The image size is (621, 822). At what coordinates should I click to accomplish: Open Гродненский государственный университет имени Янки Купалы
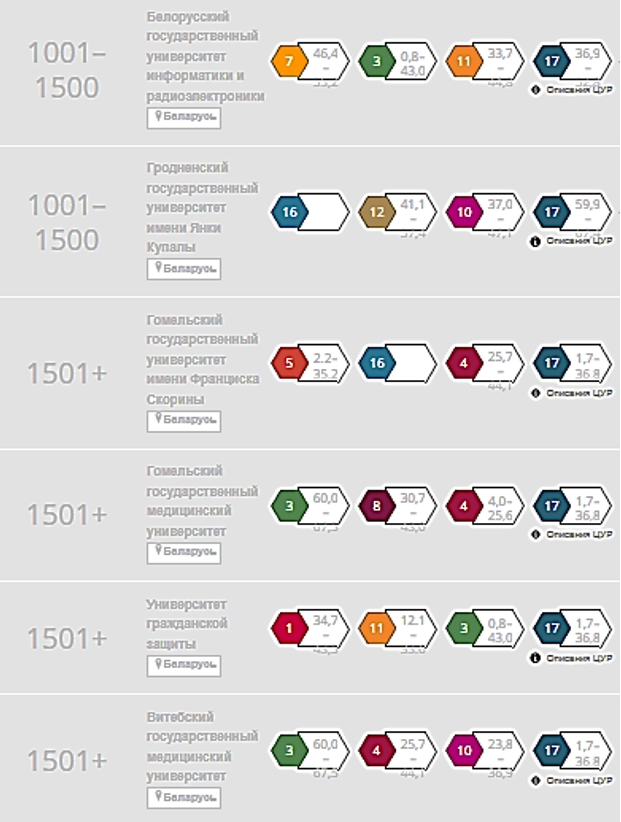click(202, 207)
